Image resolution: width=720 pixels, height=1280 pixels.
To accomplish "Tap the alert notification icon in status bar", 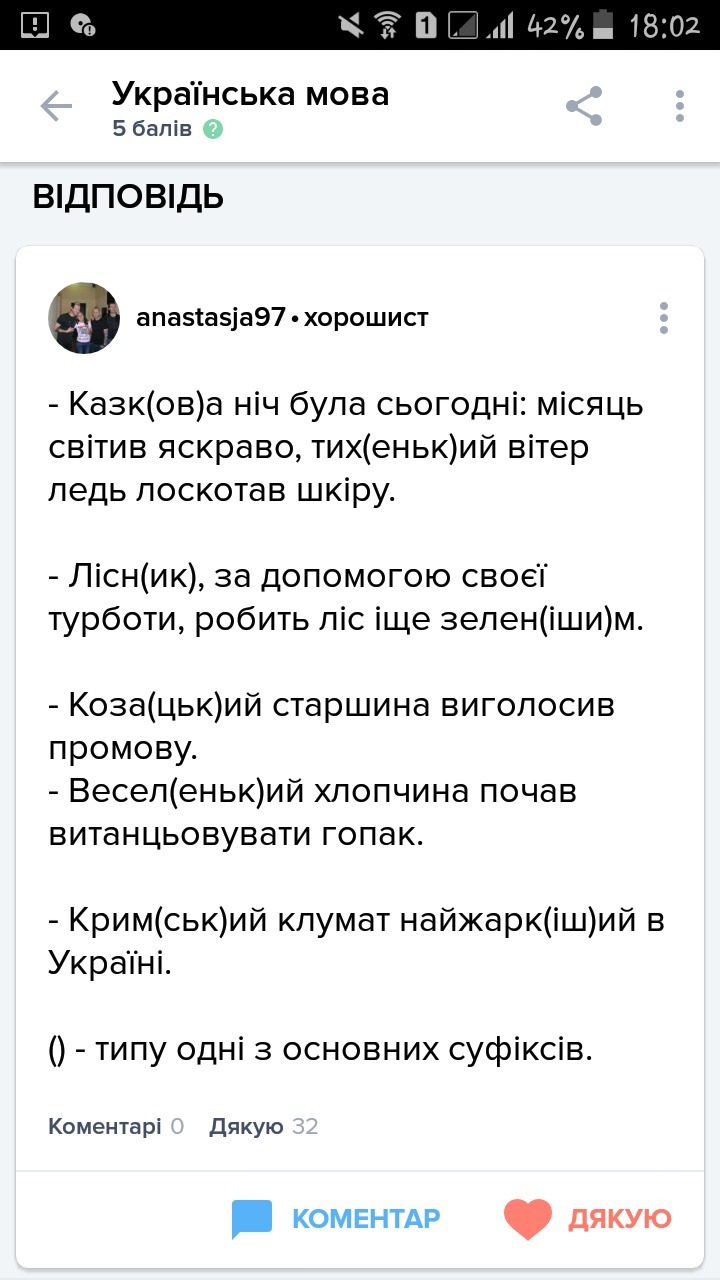I will tap(35, 25).
